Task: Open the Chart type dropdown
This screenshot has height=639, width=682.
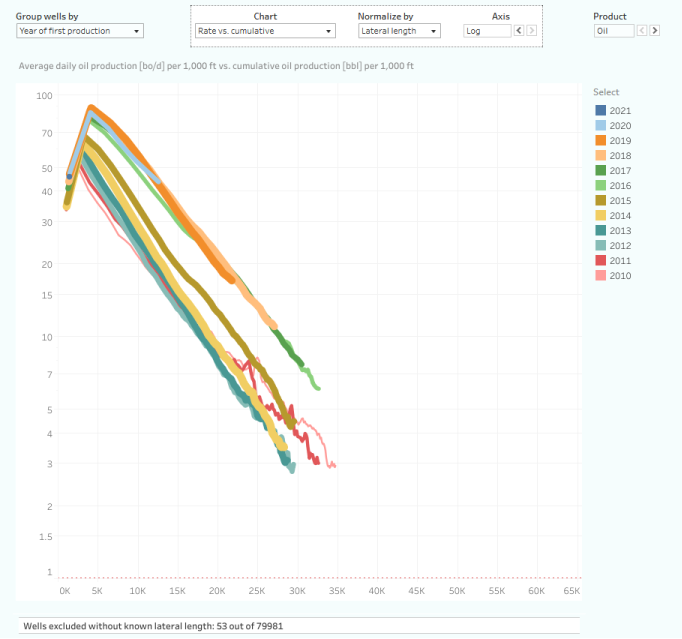Action: (x=265, y=31)
